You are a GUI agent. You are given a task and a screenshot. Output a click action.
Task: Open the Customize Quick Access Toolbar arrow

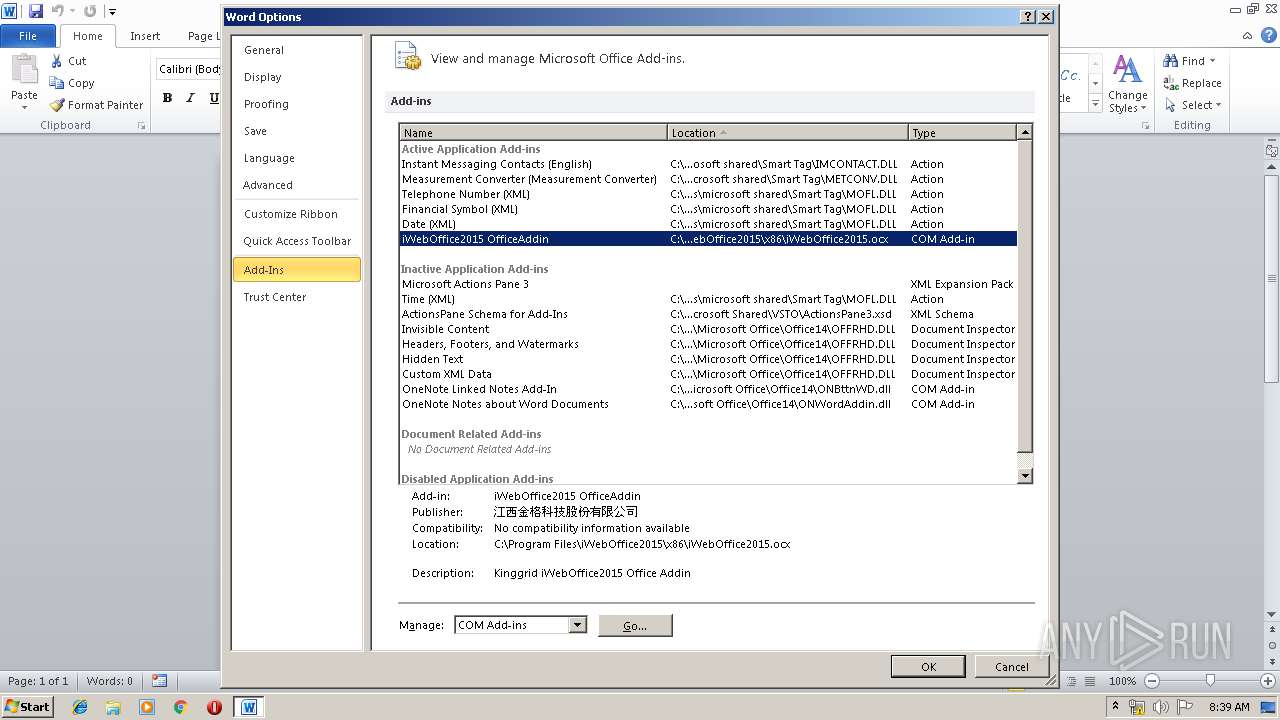click(112, 12)
